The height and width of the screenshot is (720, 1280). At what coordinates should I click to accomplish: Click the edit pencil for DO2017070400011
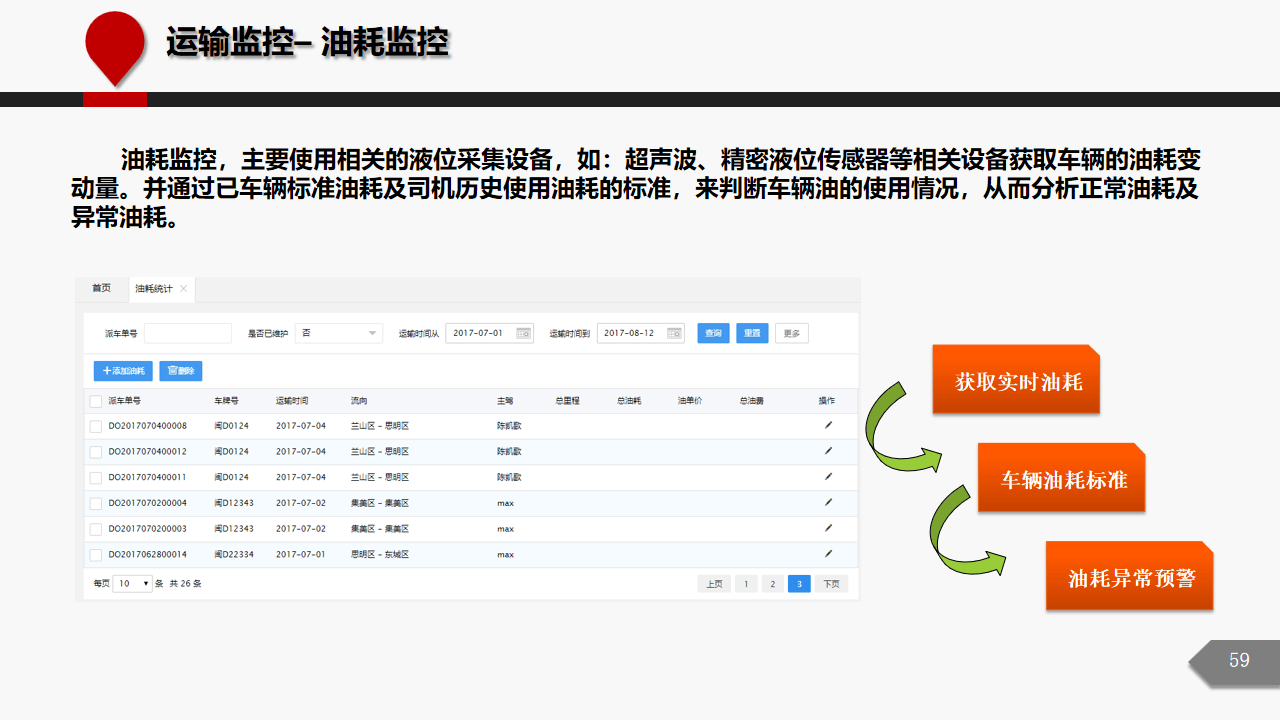pyautogui.click(x=828, y=477)
